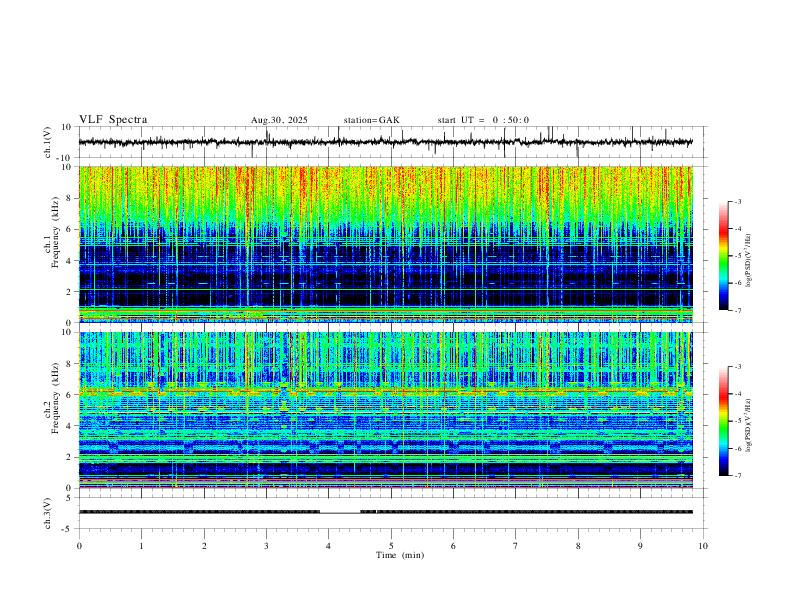Select the date text "Aug.30, 2025"

[x=279, y=120]
